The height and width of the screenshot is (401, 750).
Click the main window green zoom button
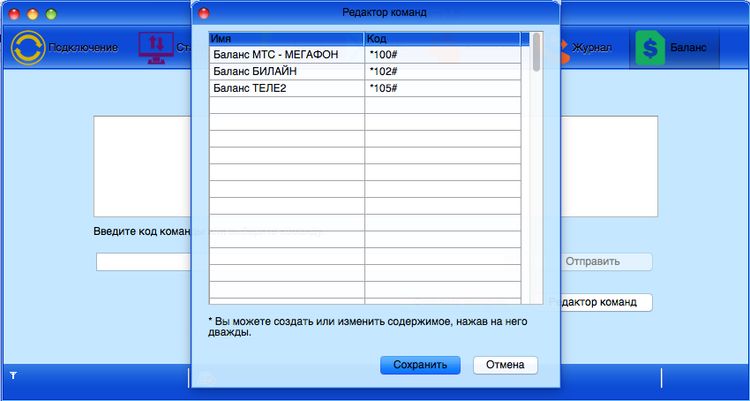(x=51, y=14)
